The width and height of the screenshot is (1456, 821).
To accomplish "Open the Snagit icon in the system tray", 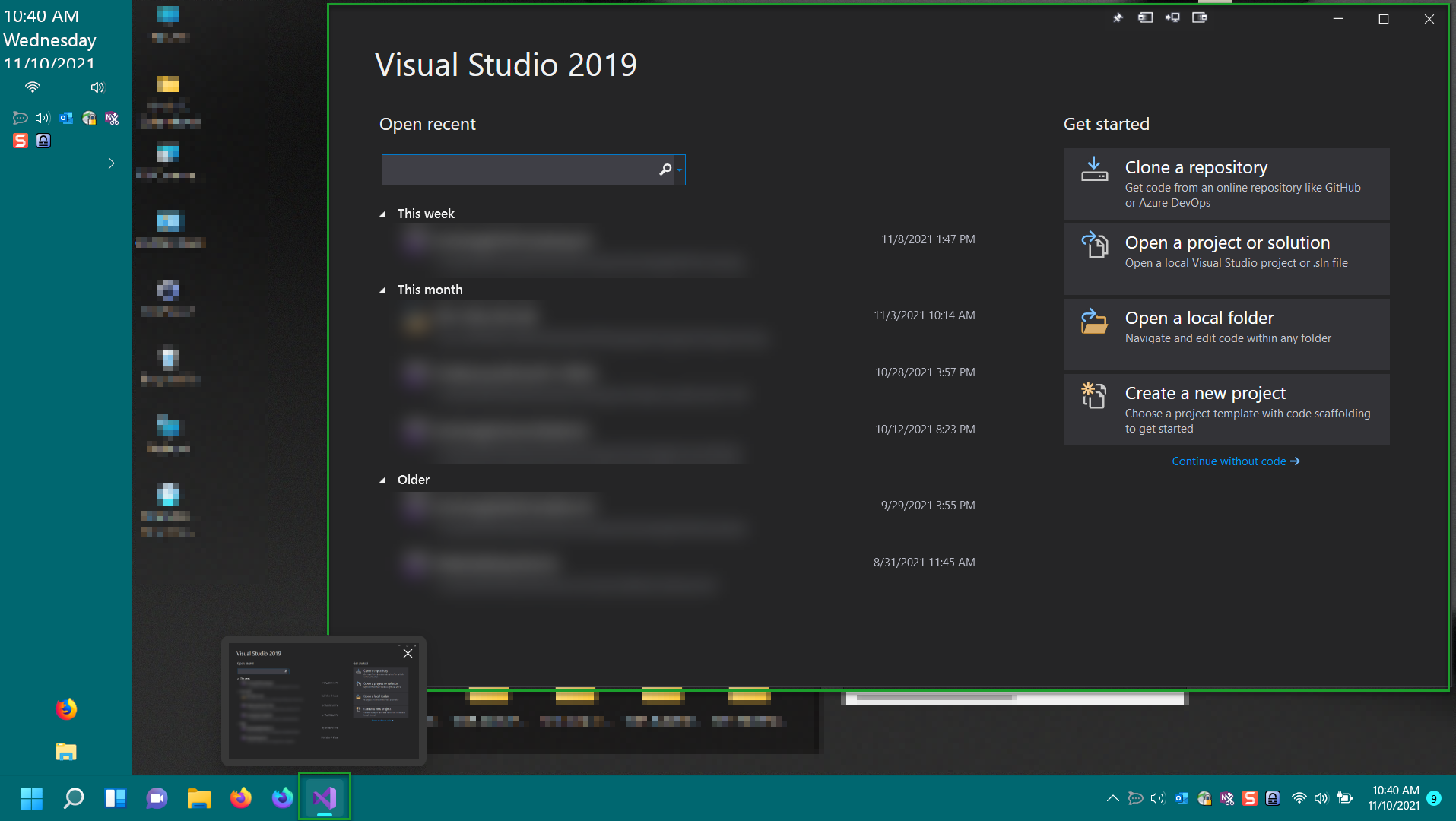I will pos(1249,798).
